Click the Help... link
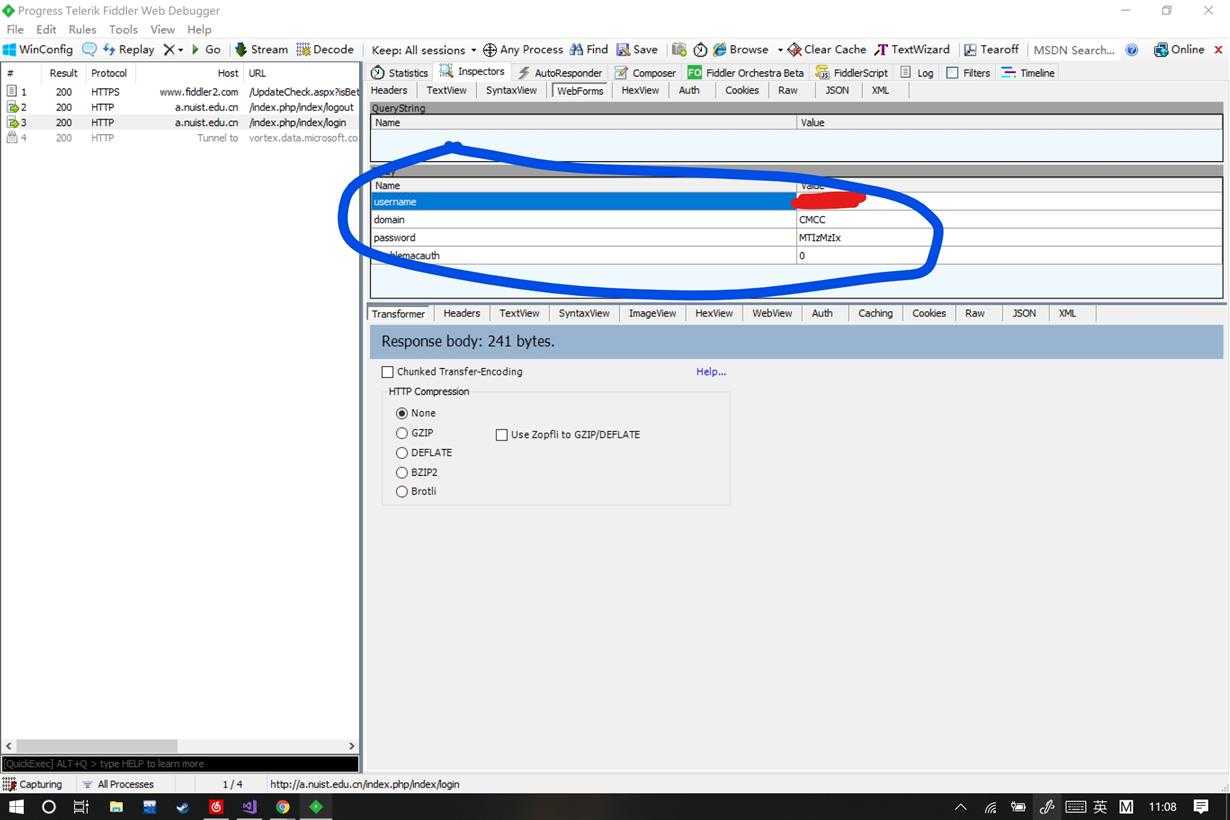The height and width of the screenshot is (820, 1230). (x=711, y=372)
